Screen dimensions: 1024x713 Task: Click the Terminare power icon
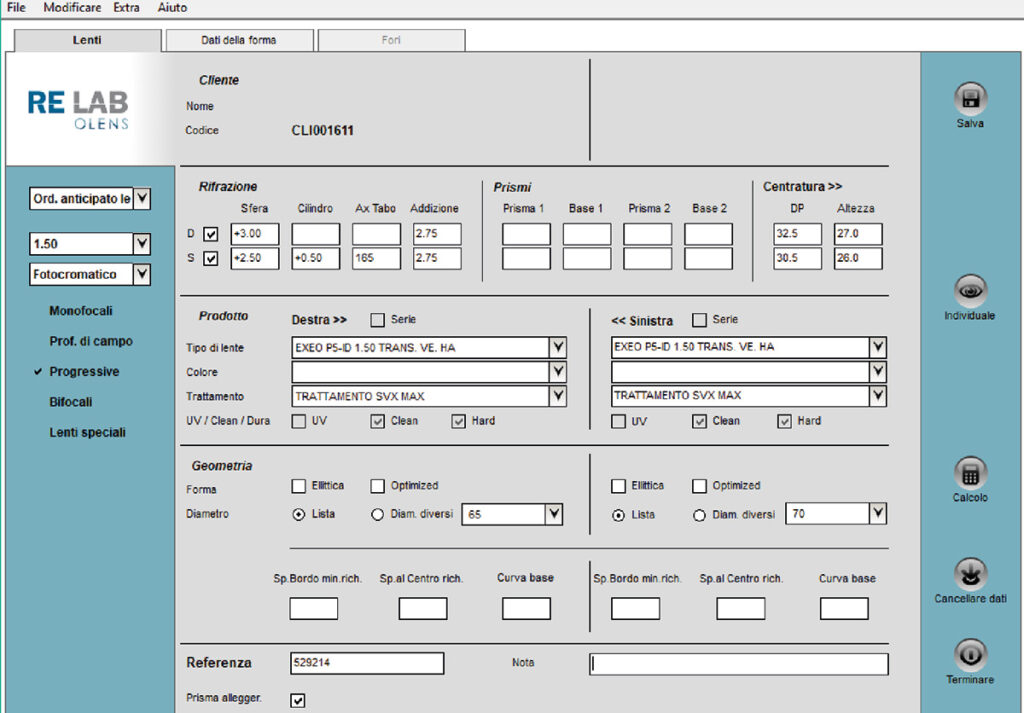pyautogui.click(x=969, y=655)
